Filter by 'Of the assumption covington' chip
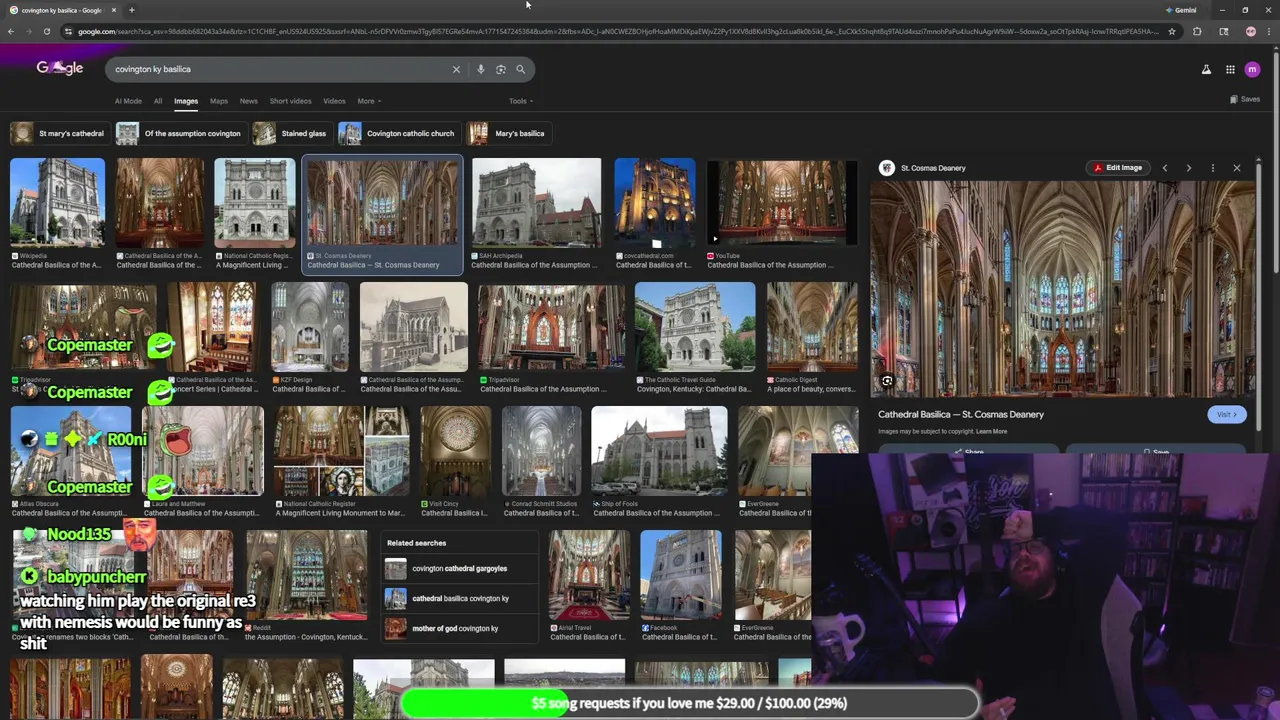 pos(180,133)
